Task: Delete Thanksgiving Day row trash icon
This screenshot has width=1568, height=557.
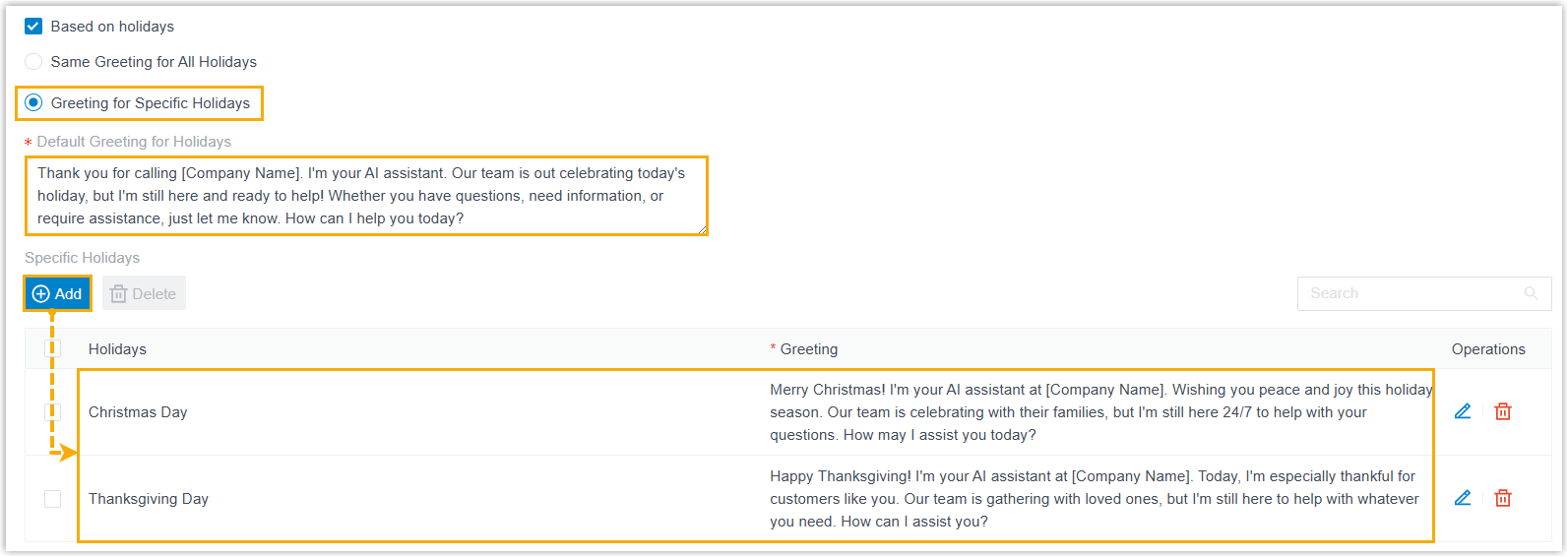Action: click(1503, 498)
